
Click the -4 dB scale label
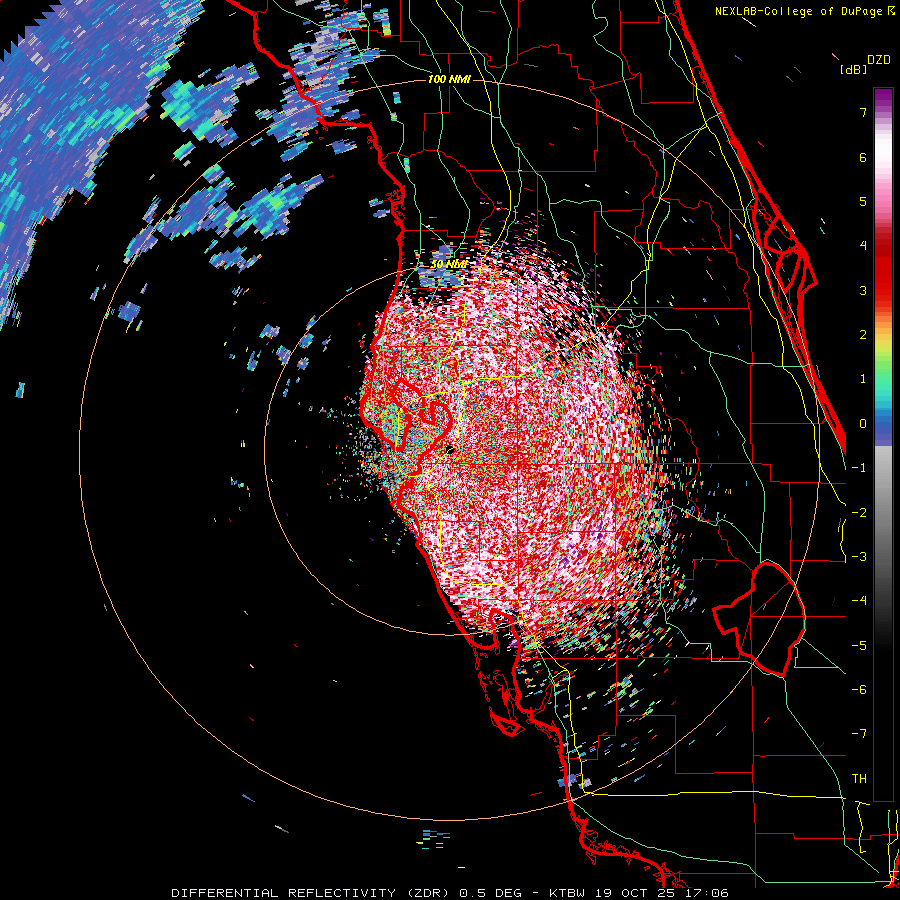coord(859,601)
